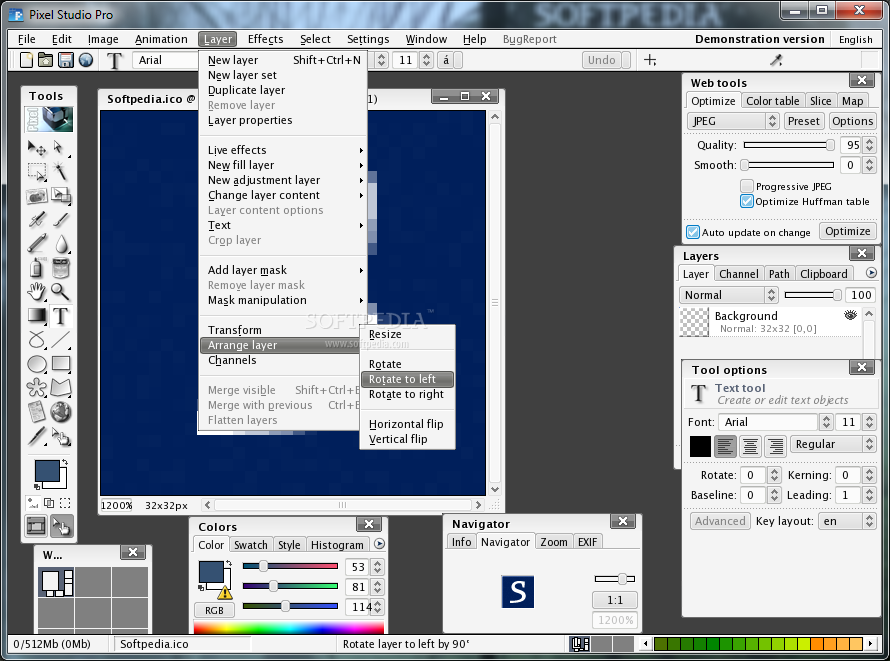Switch to the Color table tab
This screenshot has width=890, height=661.
[x=772, y=101]
